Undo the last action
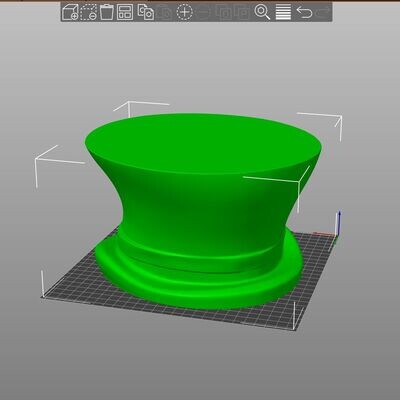 (304, 13)
